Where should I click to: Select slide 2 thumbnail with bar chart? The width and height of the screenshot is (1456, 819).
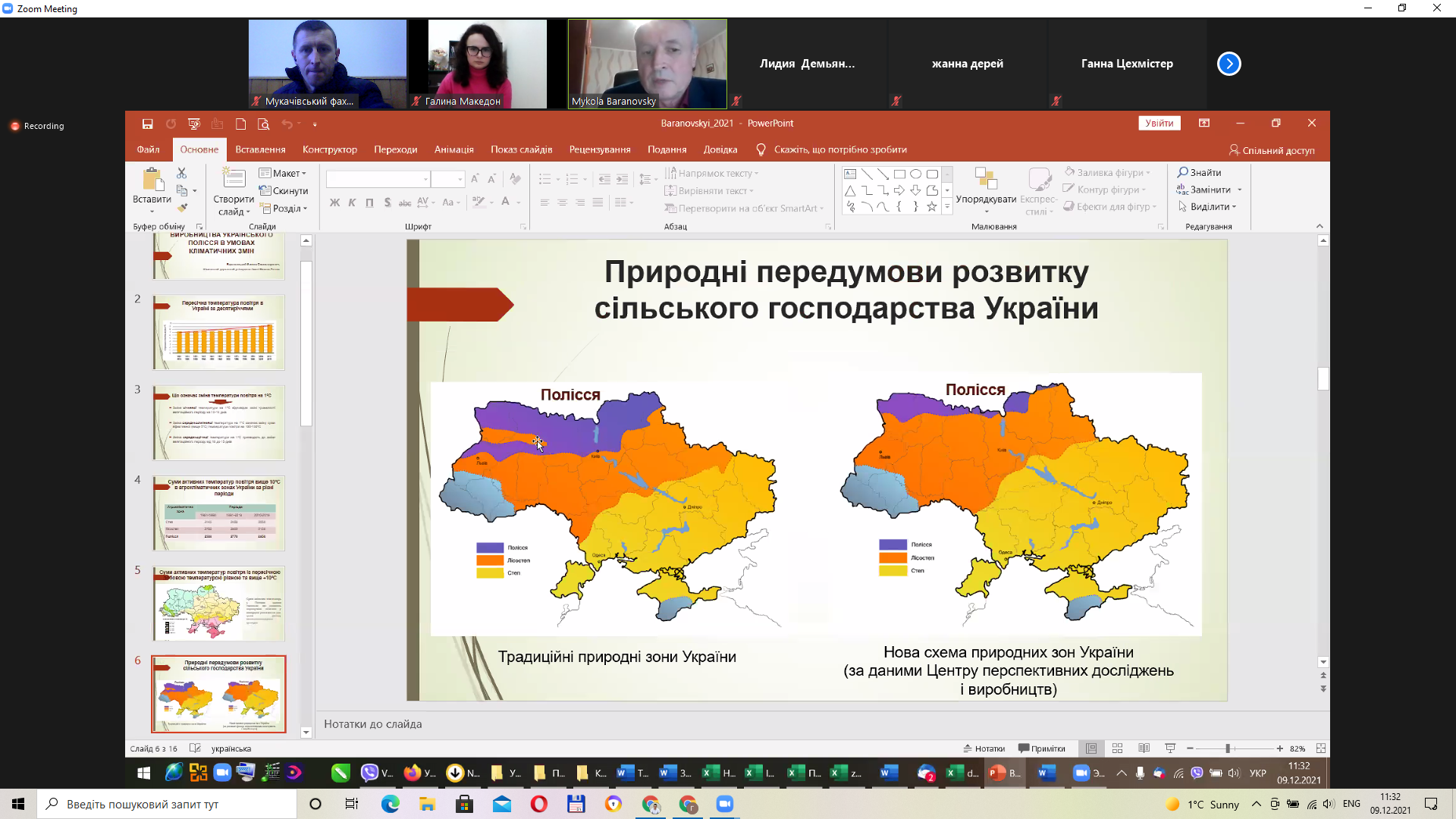(x=219, y=332)
